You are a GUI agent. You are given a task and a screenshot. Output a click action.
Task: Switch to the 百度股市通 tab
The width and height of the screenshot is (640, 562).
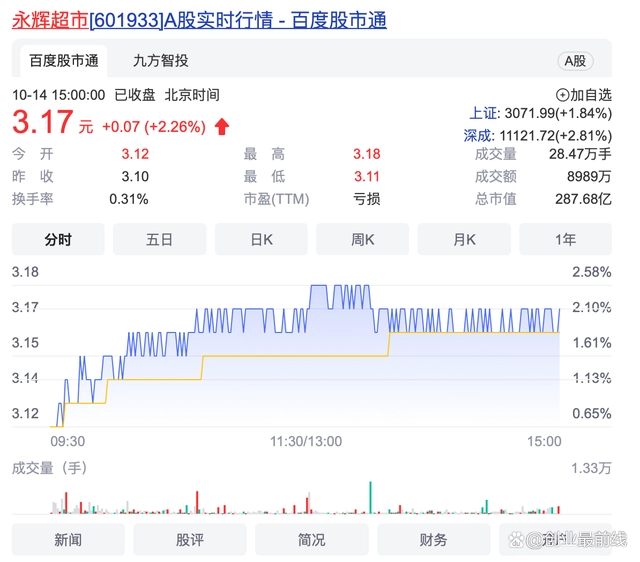[x=64, y=61]
